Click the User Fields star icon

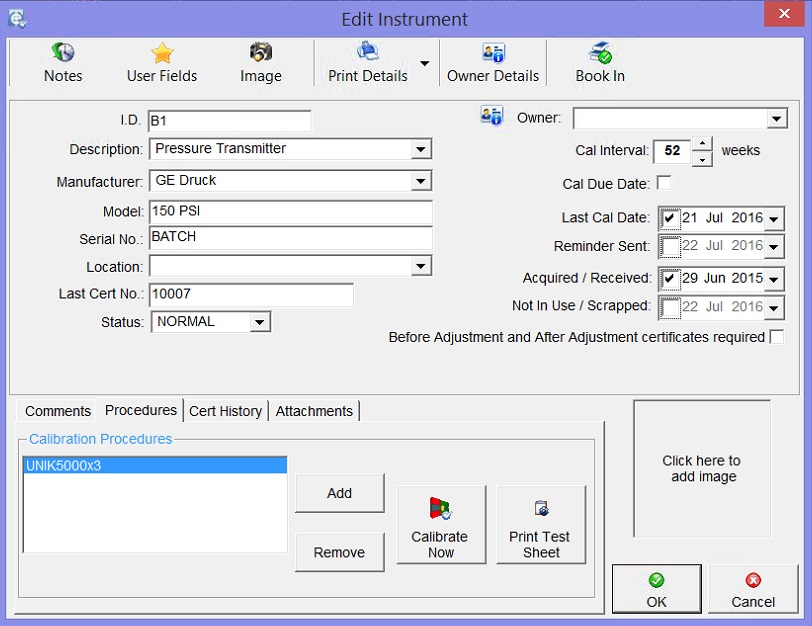click(x=162, y=53)
